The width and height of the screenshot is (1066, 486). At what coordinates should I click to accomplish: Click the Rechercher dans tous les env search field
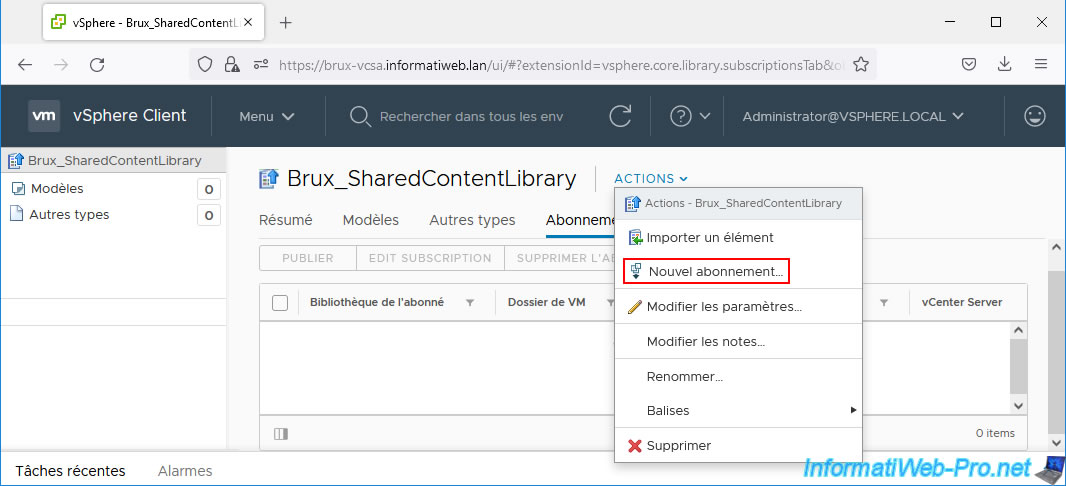pos(471,116)
